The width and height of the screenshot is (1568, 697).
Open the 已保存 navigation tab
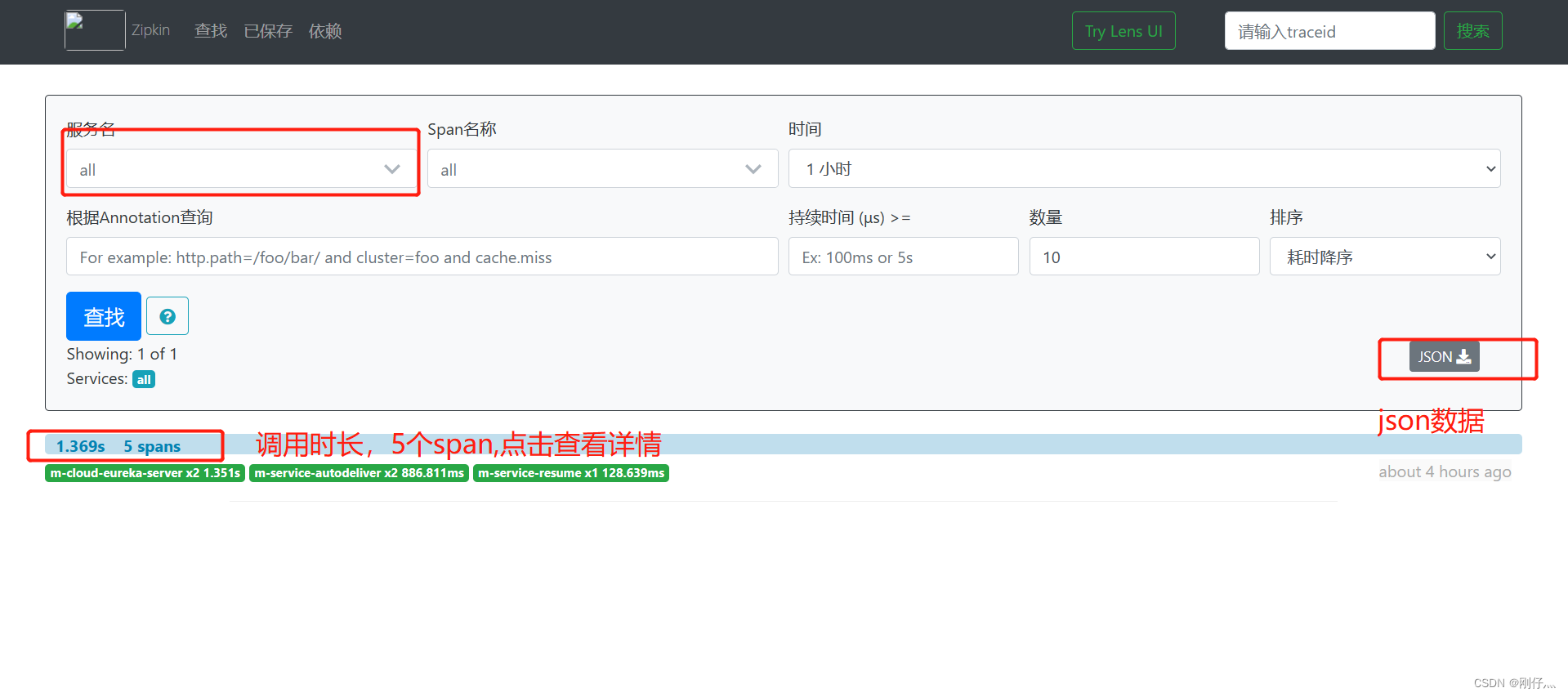[268, 31]
